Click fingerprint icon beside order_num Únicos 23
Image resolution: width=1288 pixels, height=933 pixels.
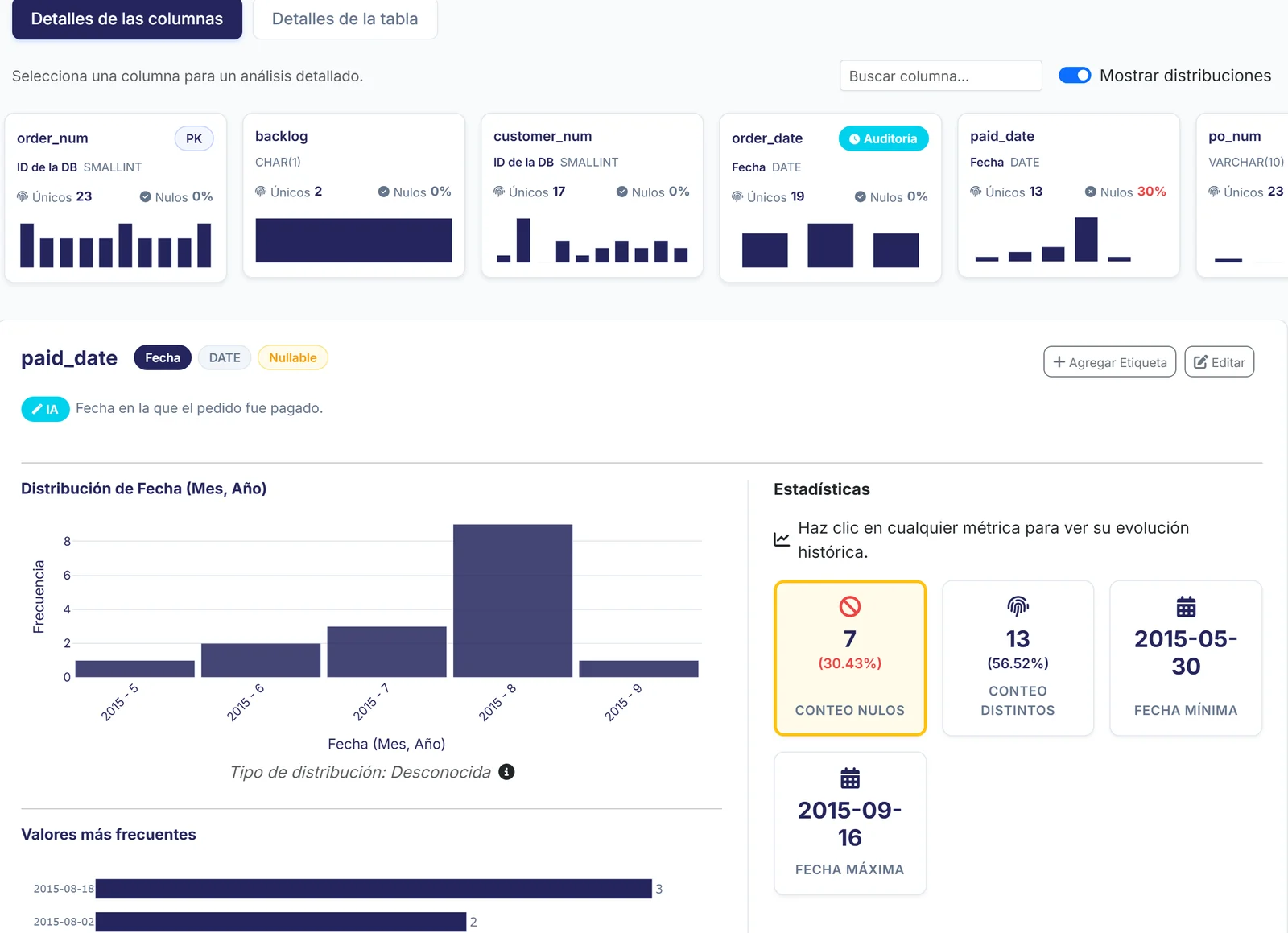coord(23,196)
